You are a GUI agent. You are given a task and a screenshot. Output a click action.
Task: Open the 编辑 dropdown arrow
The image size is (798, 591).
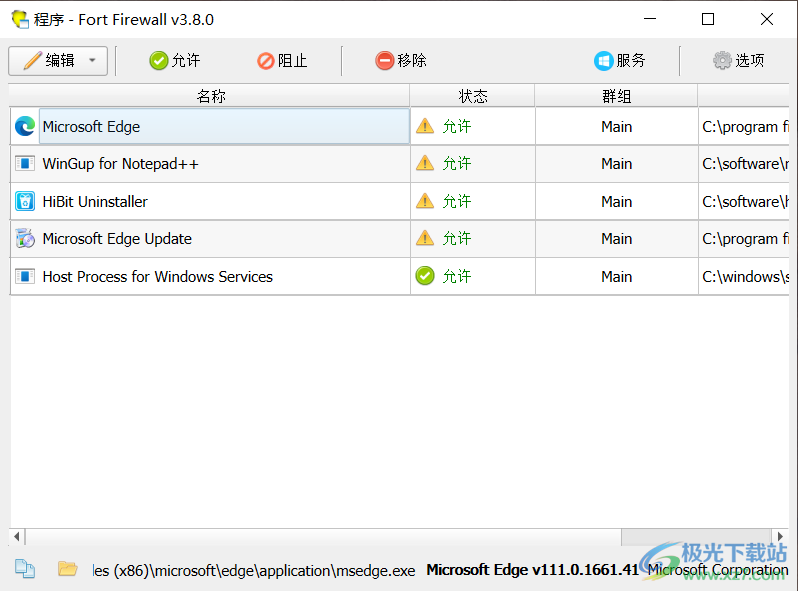tap(92, 60)
